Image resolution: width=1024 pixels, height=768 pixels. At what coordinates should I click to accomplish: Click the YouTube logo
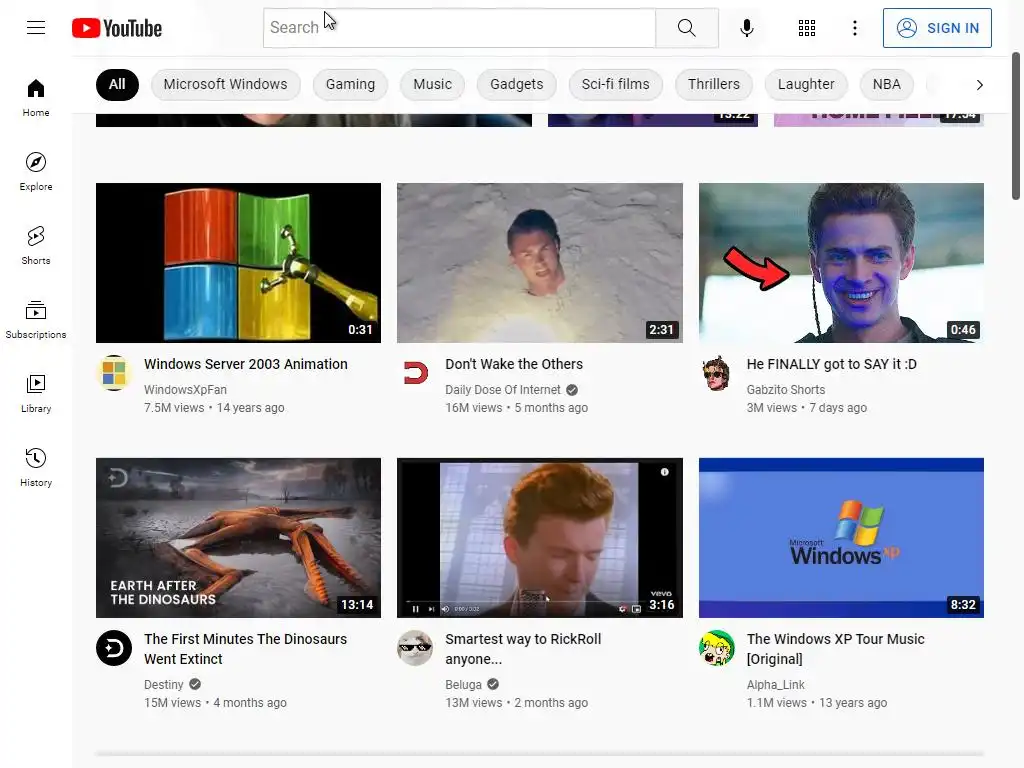point(117,28)
